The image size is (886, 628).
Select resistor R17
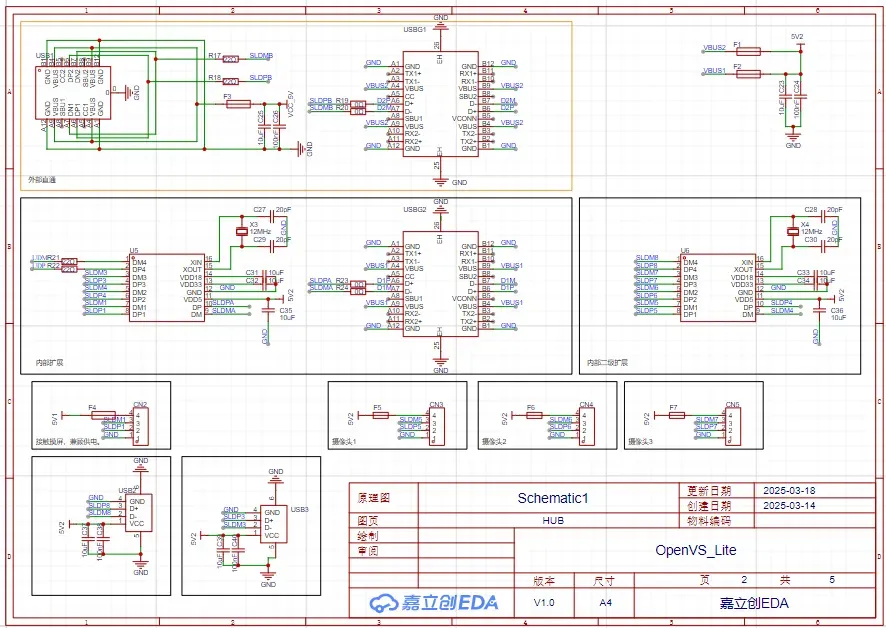(231, 59)
